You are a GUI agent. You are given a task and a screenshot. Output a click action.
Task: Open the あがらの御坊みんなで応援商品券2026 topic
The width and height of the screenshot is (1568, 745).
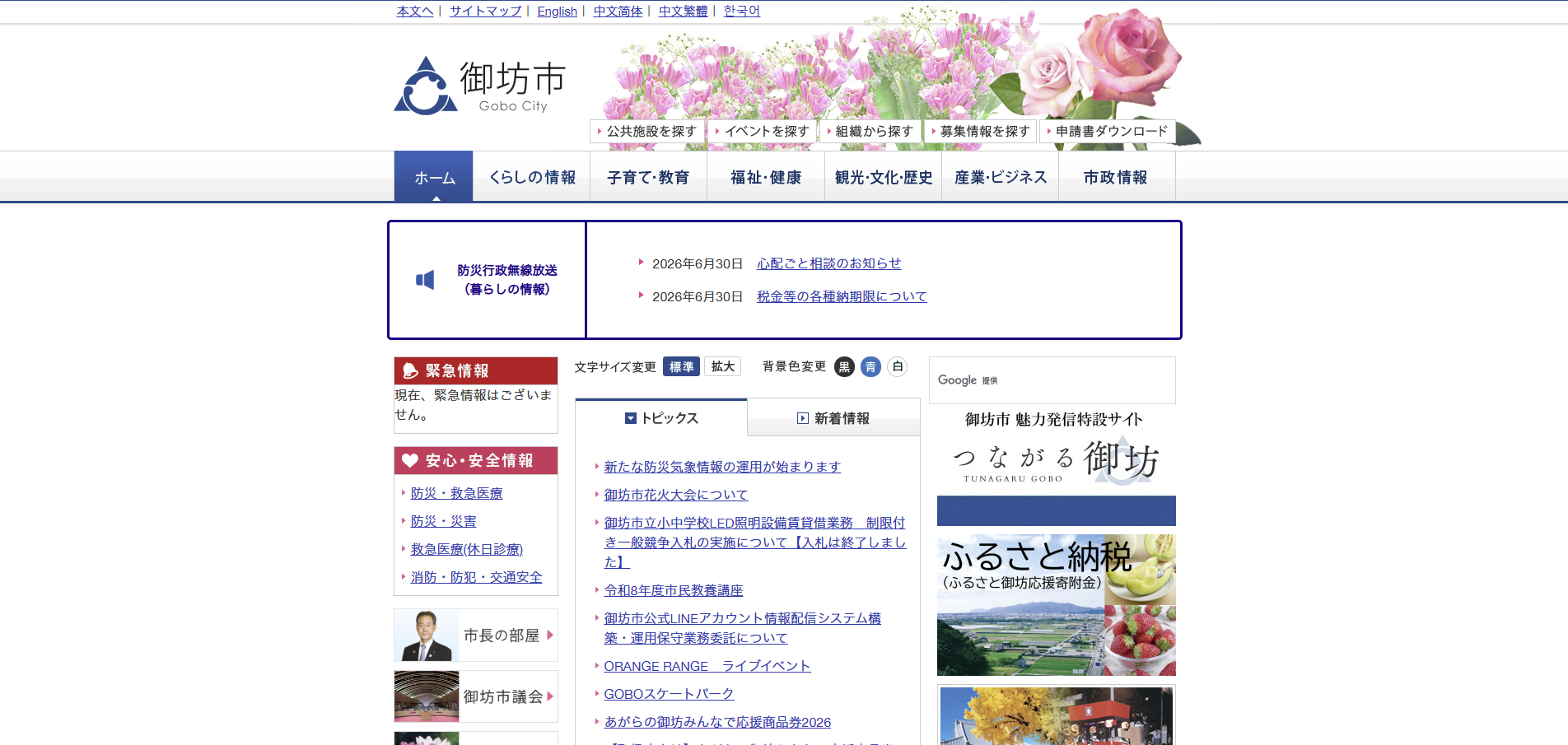(x=717, y=722)
